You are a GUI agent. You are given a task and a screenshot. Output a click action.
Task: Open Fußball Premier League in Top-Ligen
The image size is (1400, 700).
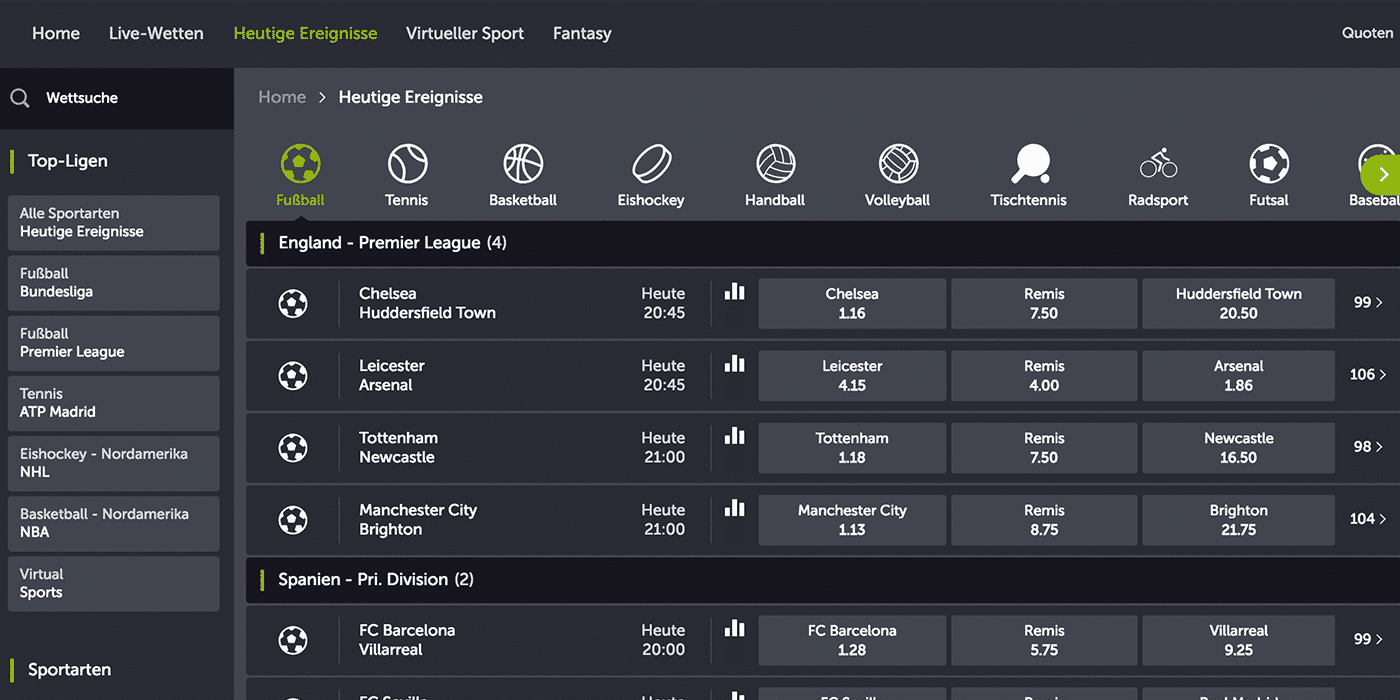[x=113, y=343]
